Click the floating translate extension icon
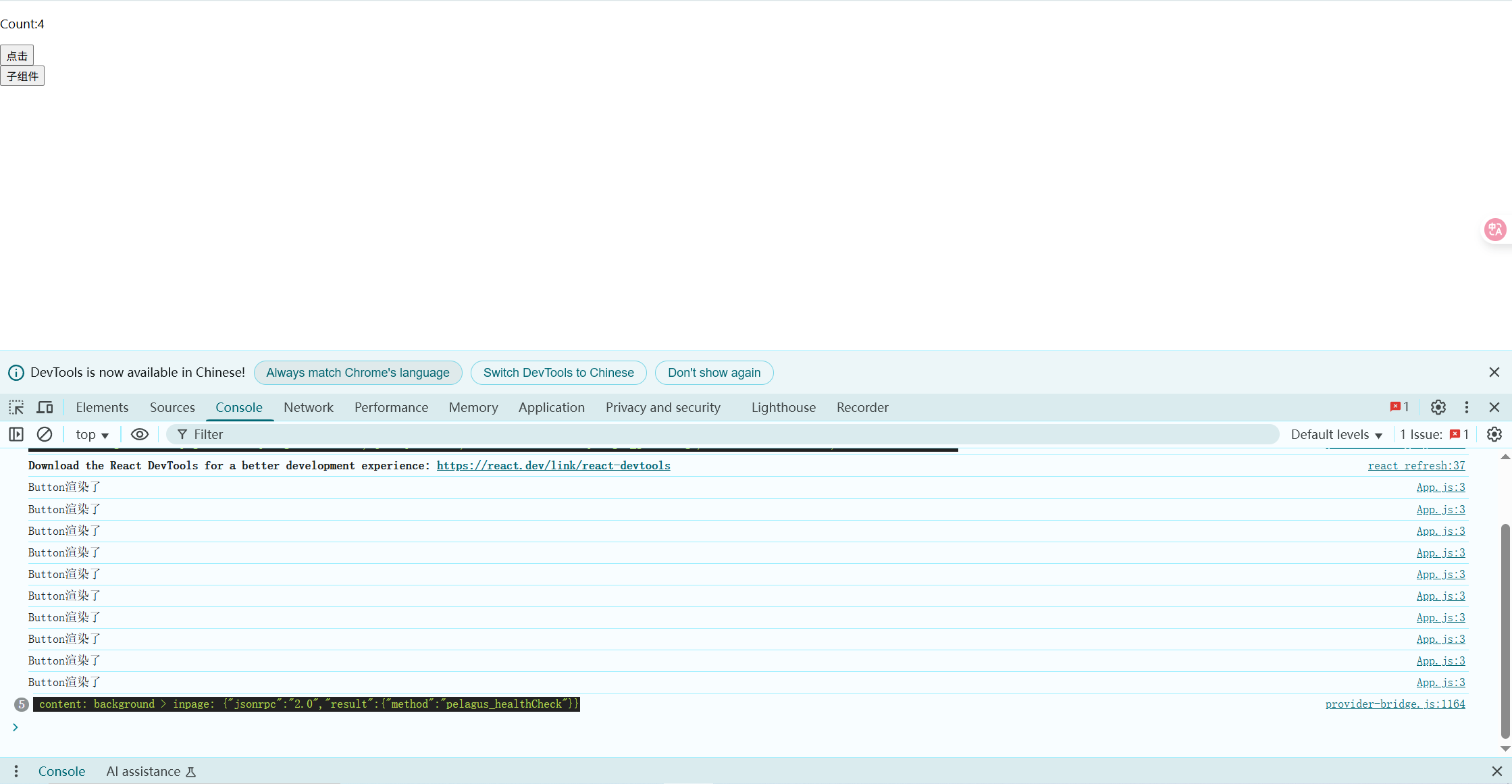Image resolution: width=1512 pixels, height=784 pixels. coord(1494,230)
